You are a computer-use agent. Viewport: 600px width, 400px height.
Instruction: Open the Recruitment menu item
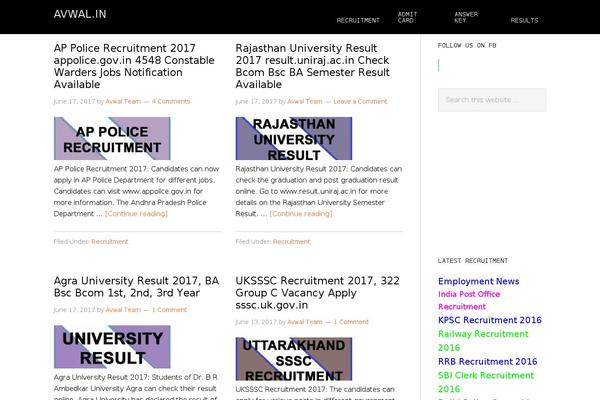(358, 20)
